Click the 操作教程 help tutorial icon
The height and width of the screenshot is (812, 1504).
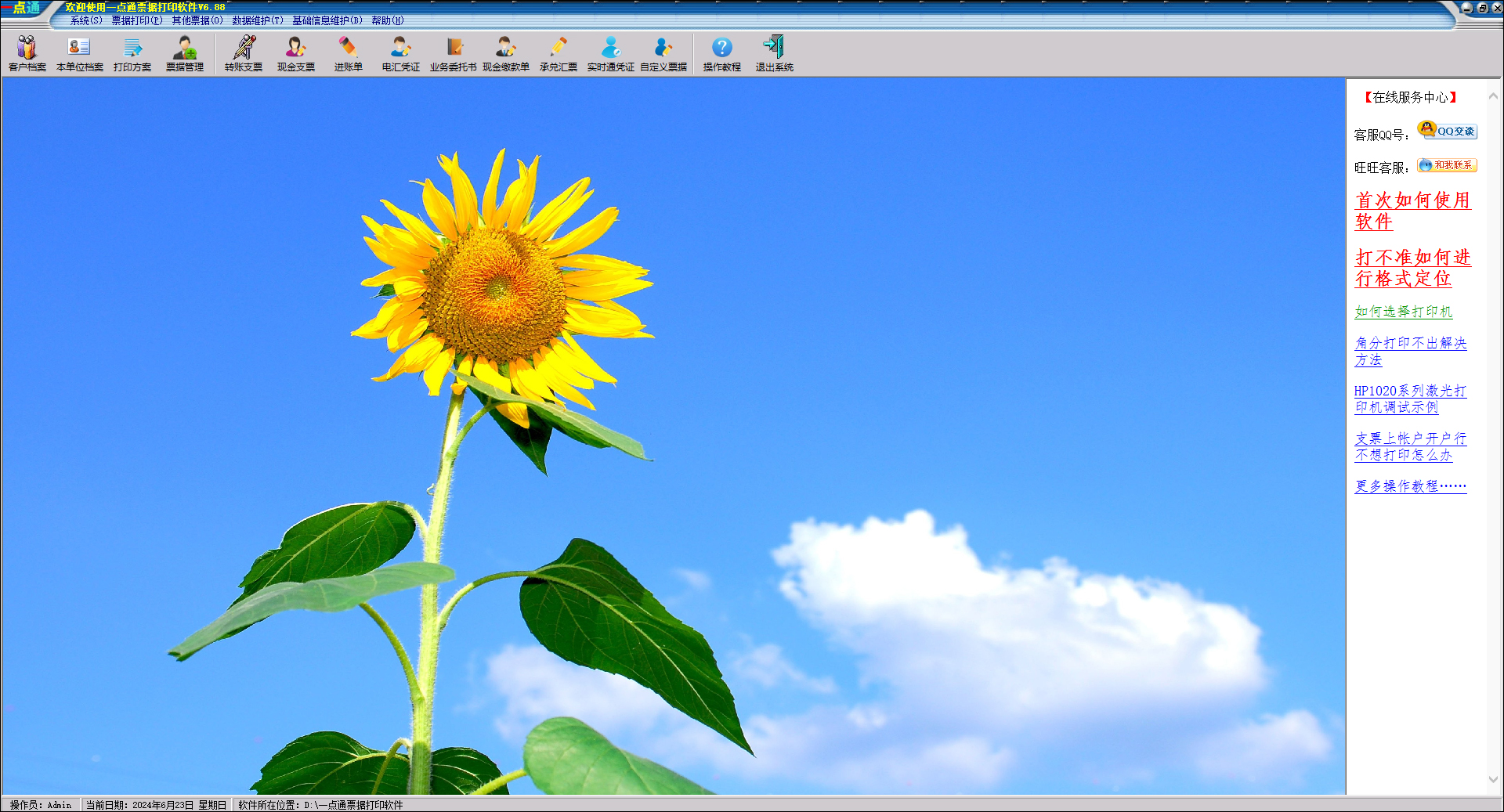(722, 54)
